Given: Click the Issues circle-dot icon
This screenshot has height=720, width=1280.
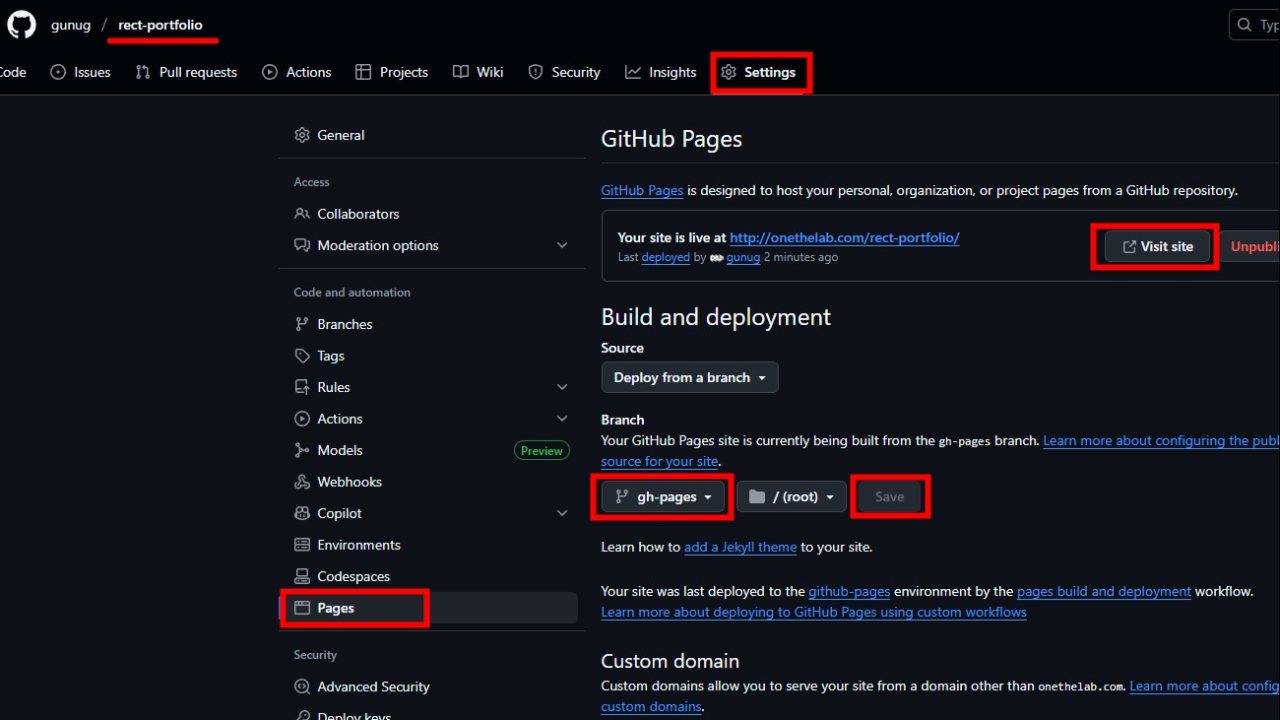Looking at the screenshot, I should pyautogui.click(x=58, y=72).
